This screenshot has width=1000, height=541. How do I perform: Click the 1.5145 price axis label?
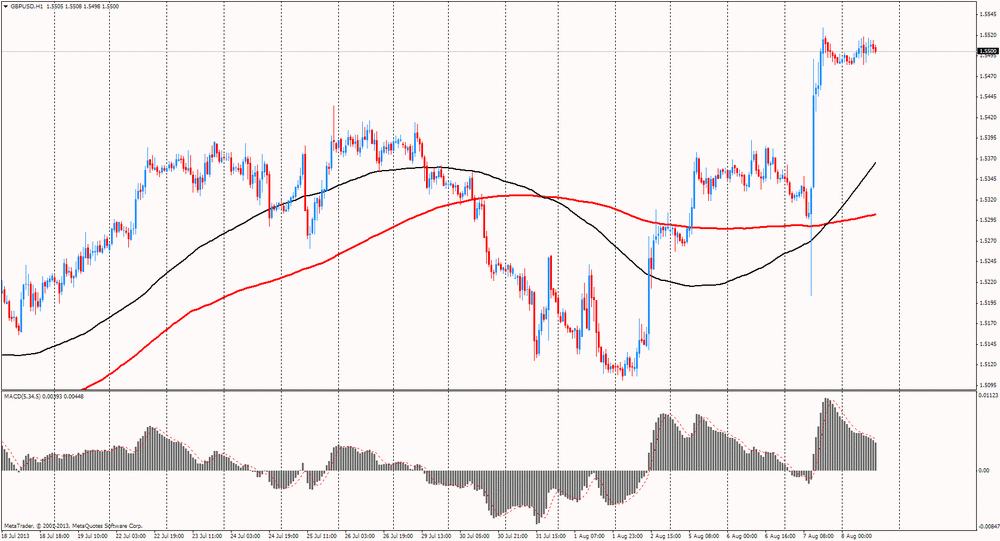pyautogui.click(x=988, y=344)
